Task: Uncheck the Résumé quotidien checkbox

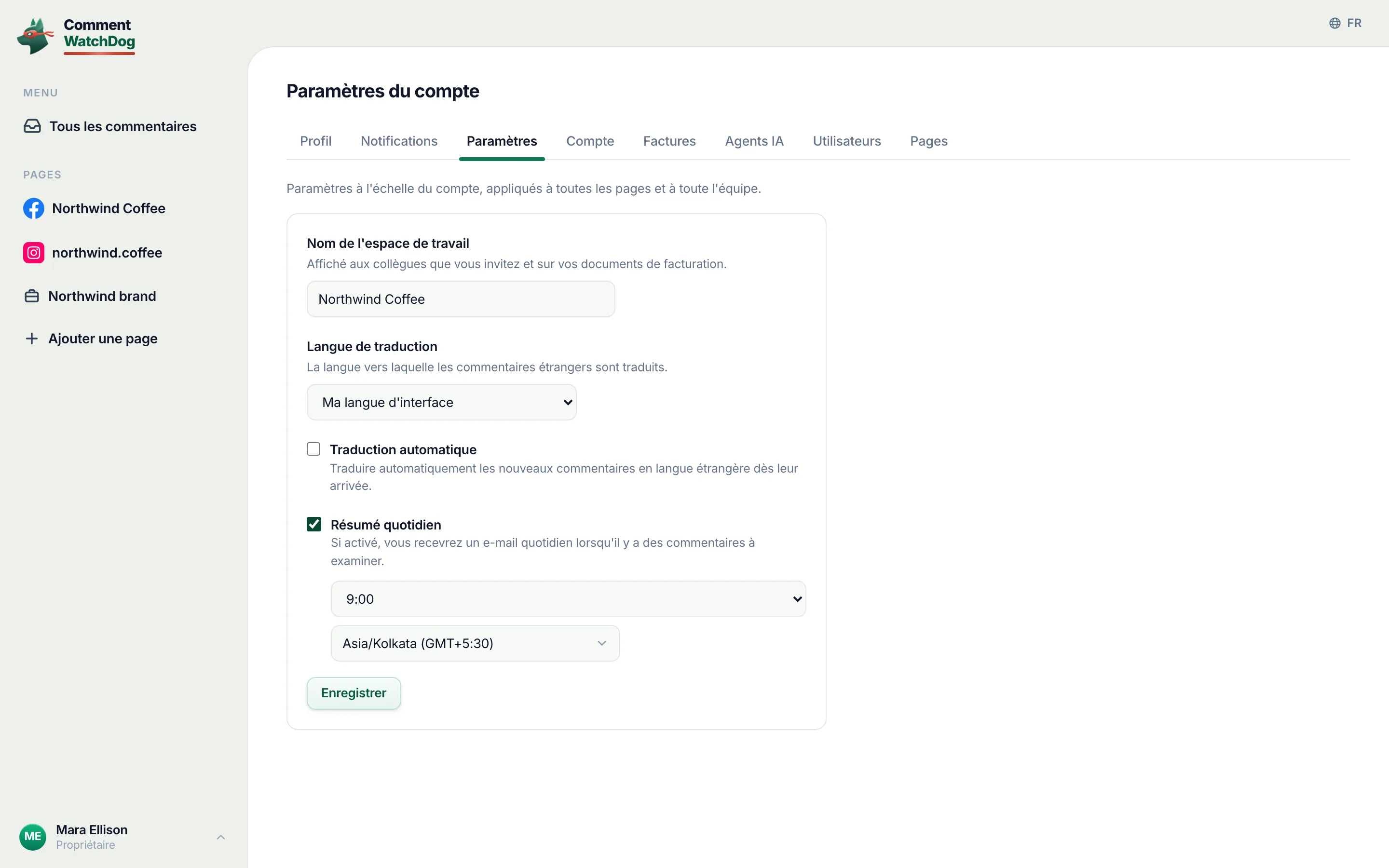Action: tap(314, 524)
